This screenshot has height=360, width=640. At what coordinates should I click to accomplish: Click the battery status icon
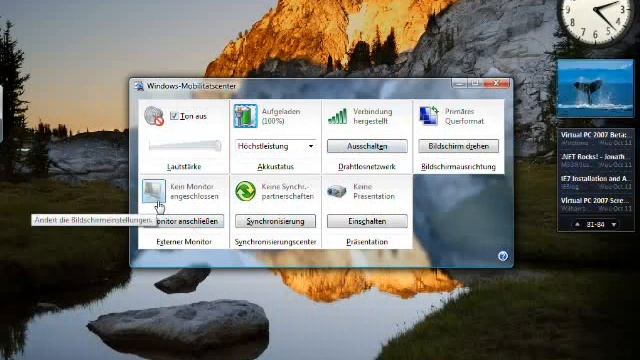(x=245, y=116)
